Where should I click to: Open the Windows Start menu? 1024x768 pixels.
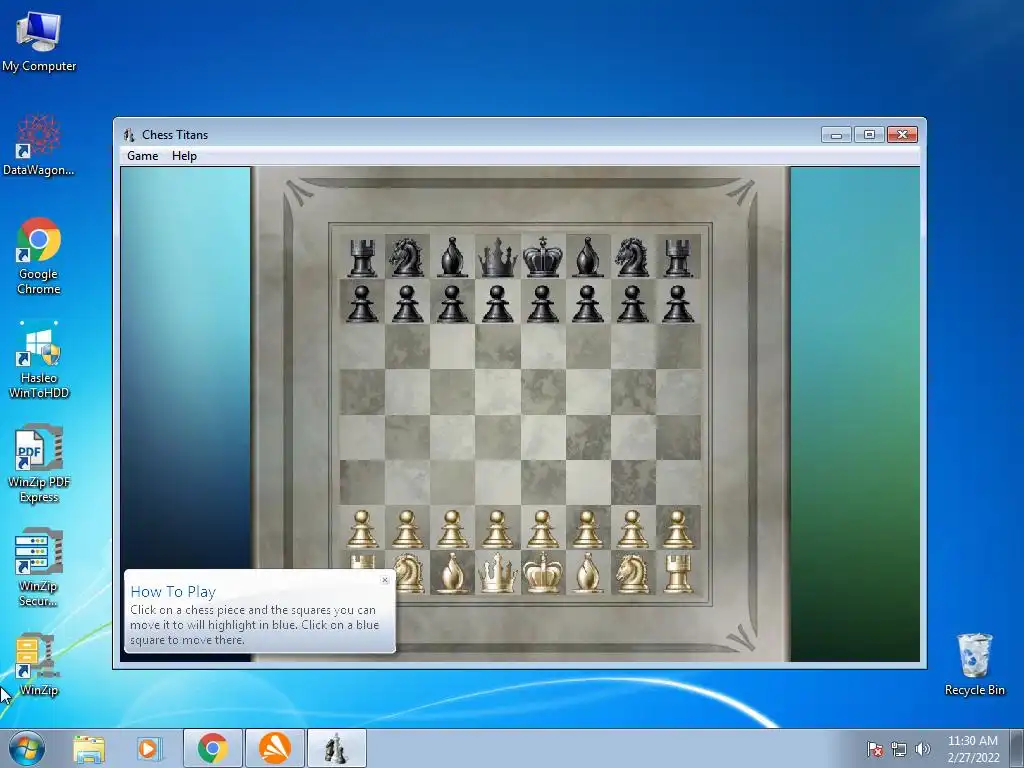click(26, 748)
